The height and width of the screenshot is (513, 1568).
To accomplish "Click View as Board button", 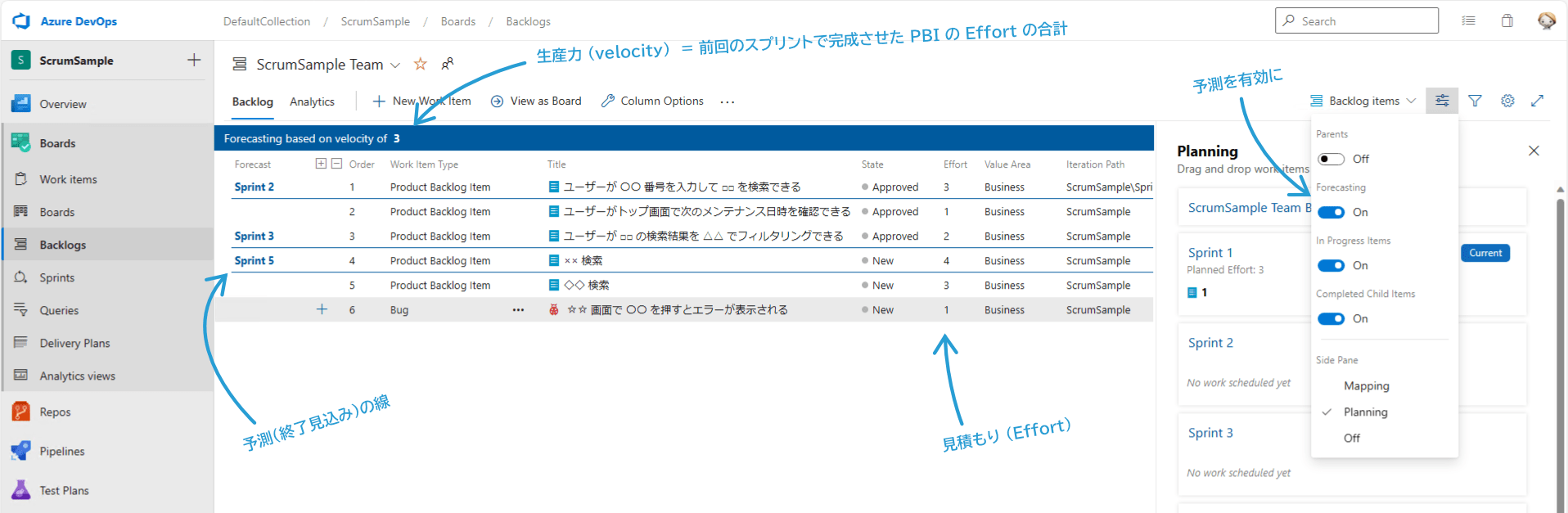I will [536, 101].
